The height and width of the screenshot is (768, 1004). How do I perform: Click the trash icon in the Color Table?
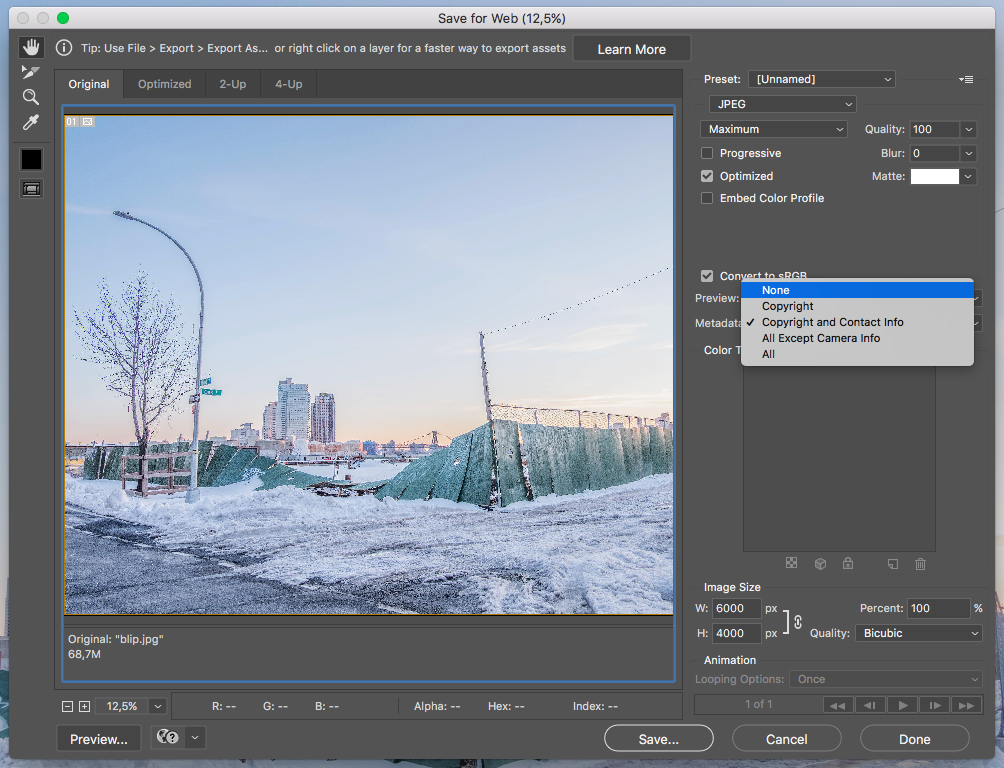pos(919,564)
